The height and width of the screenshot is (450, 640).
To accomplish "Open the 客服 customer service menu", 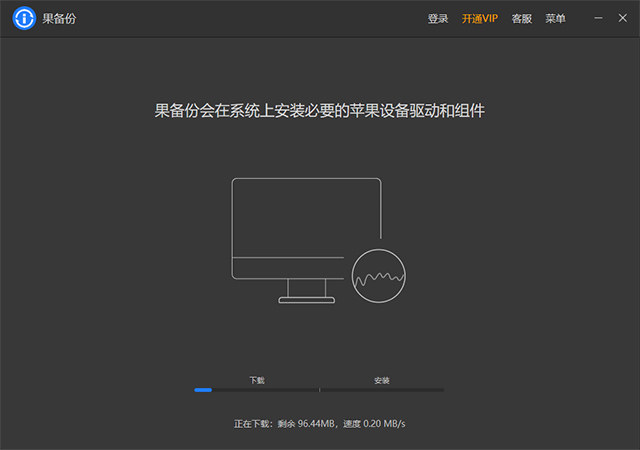I will click(x=522, y=19).
